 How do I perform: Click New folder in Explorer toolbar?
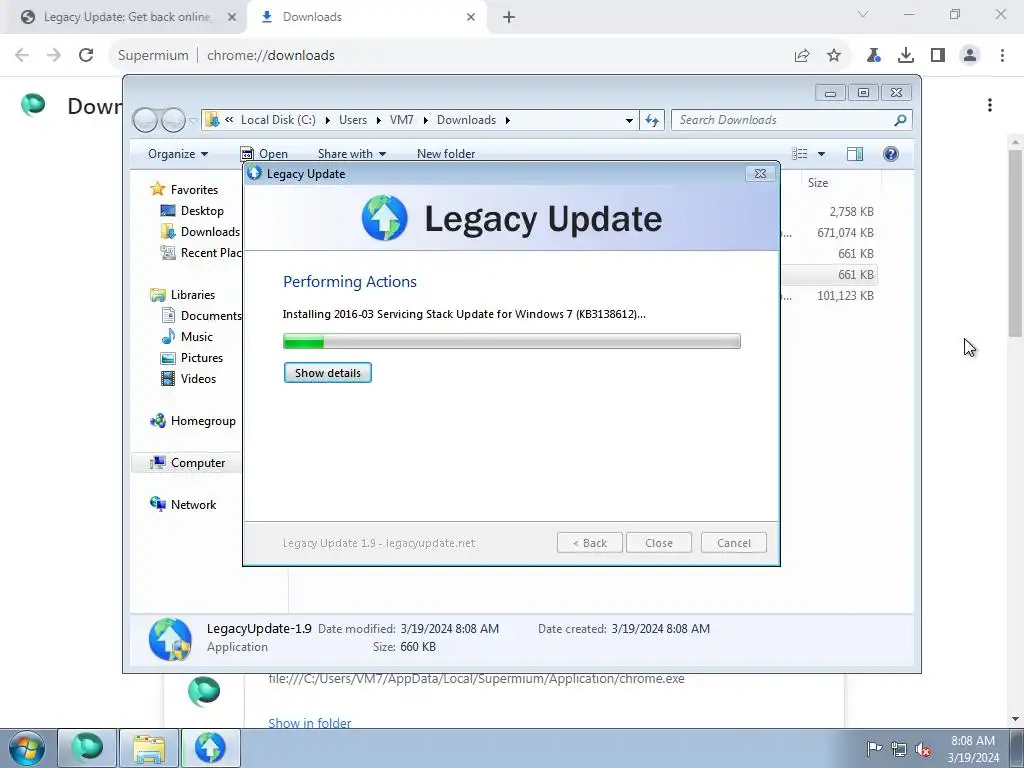coord(445,154)
